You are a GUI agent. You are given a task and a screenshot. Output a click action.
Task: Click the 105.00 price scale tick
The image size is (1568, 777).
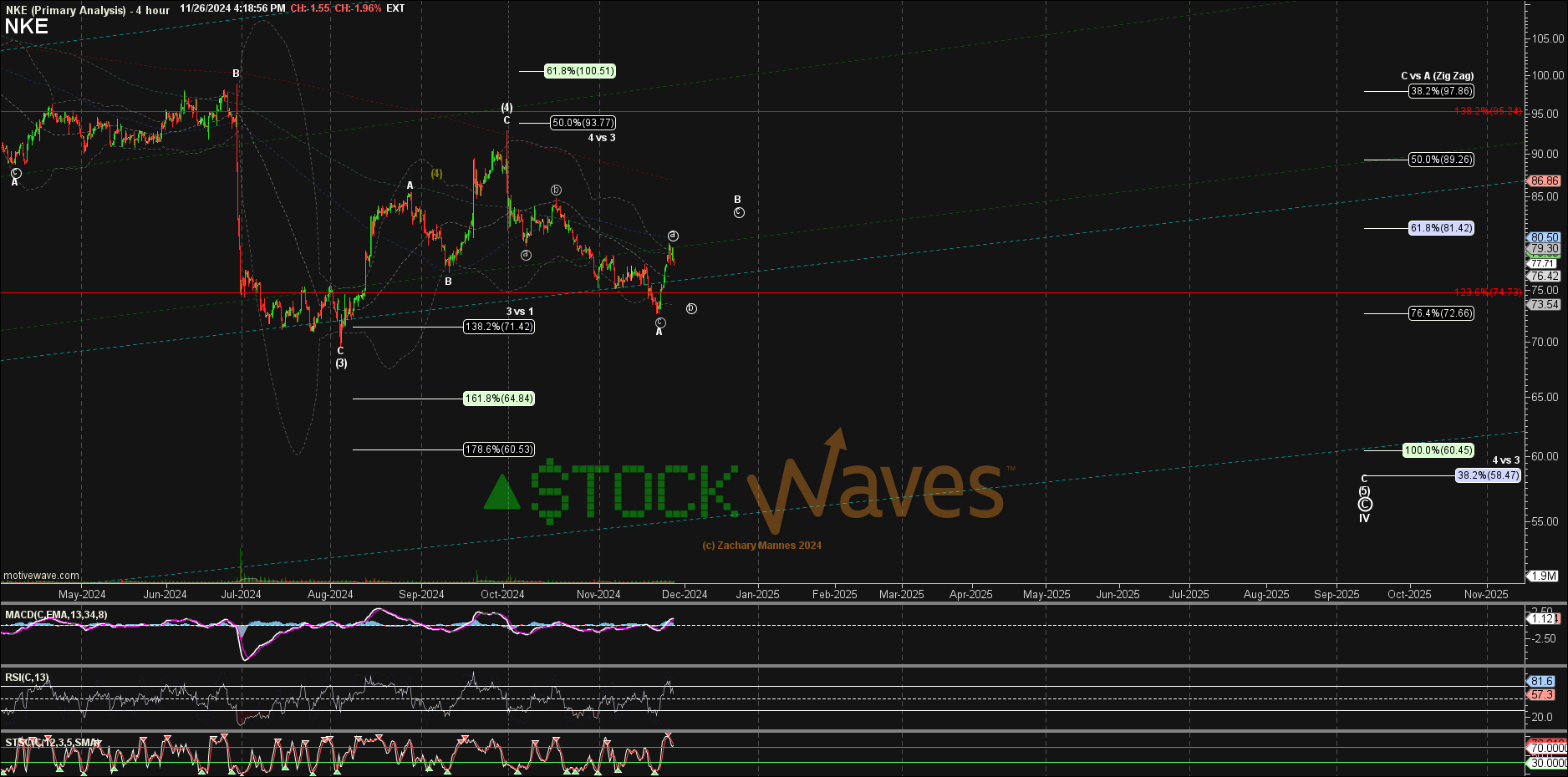[x=1547, y=38]
